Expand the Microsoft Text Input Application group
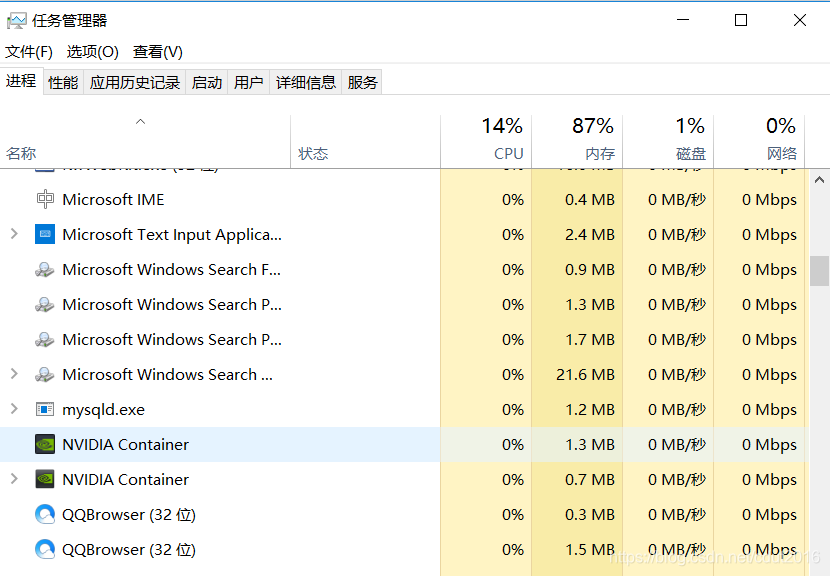 (x=14, y=233)
